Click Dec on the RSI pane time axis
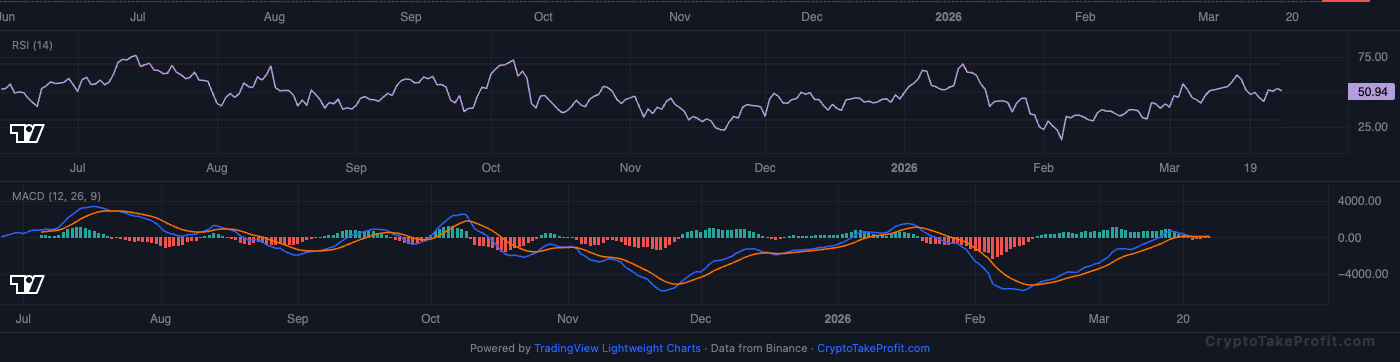This screenshot has height=362, width=1400. pyautogui.click(x=764, y=168)
